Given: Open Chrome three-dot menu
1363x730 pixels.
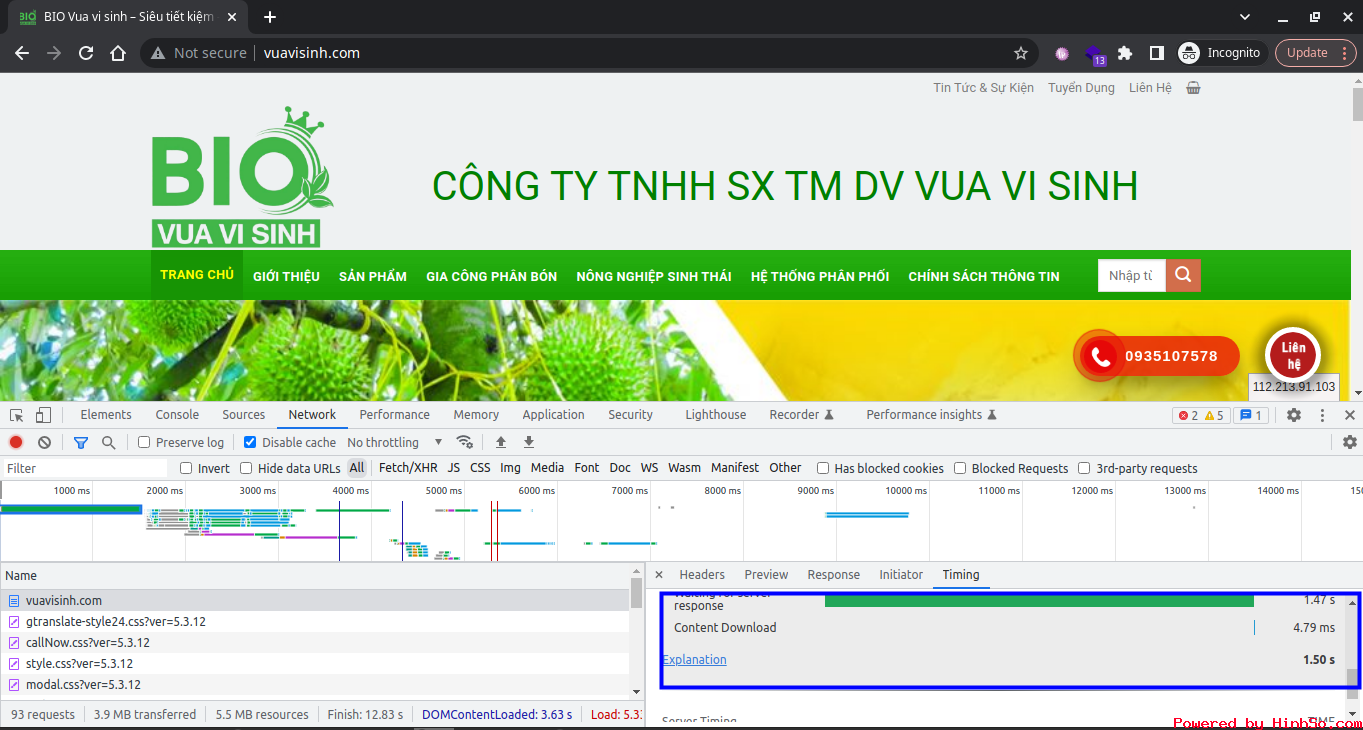Looking at the screenshot, I should (x=1345, y=53).
